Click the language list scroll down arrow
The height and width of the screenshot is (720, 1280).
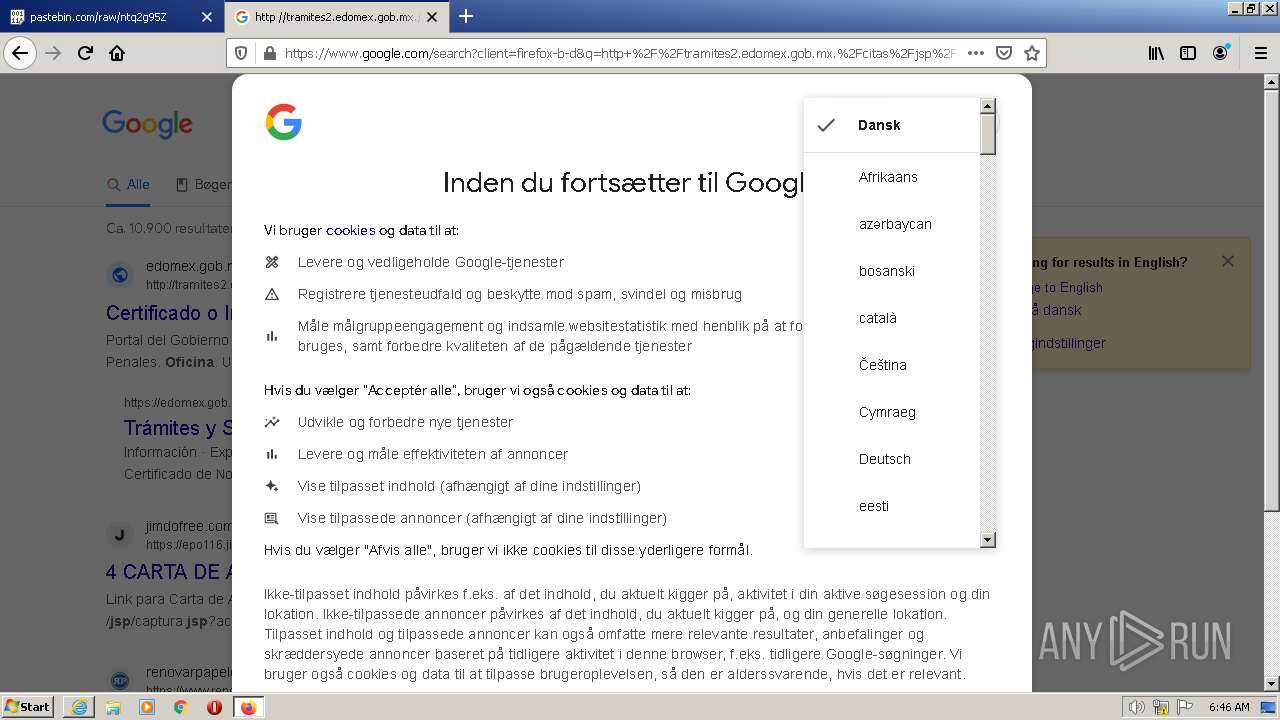[988, 540]
